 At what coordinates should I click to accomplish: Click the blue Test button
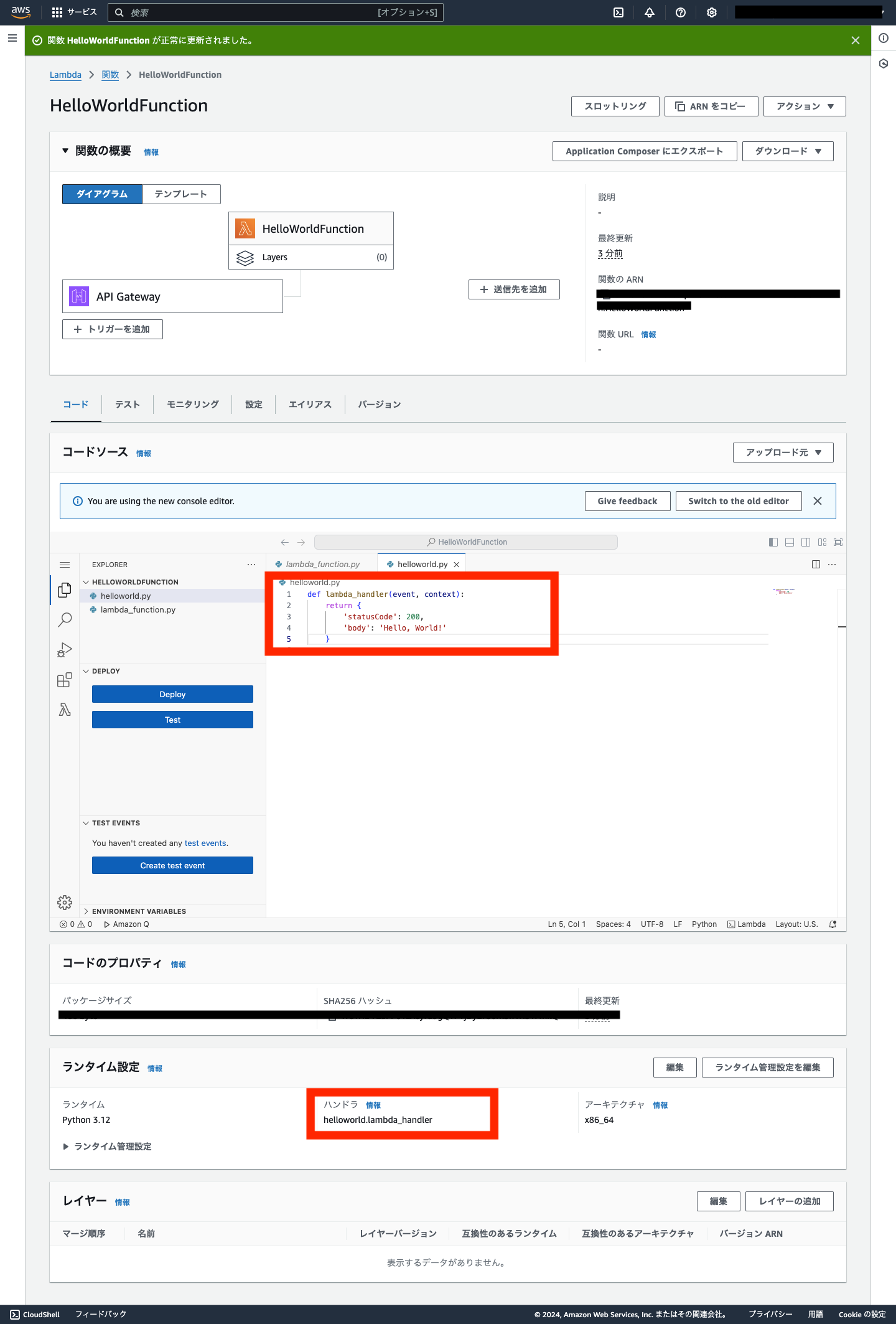(172, 720)
